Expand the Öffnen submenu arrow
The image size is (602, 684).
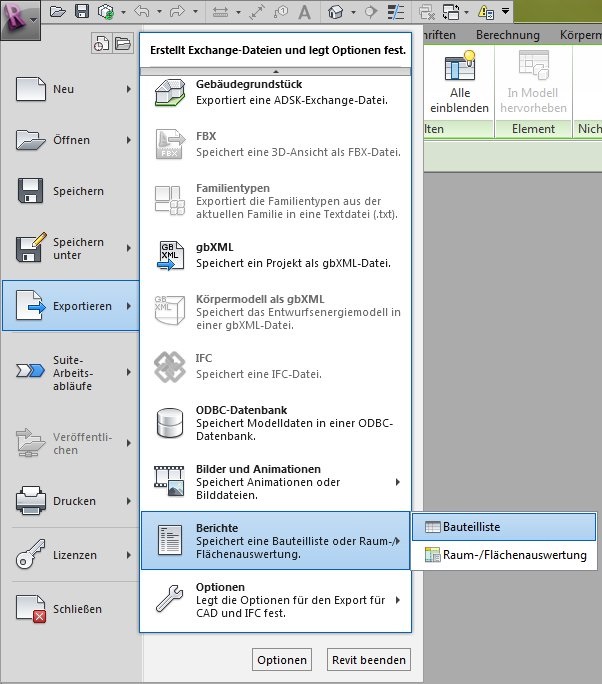[x=129, y=141]
